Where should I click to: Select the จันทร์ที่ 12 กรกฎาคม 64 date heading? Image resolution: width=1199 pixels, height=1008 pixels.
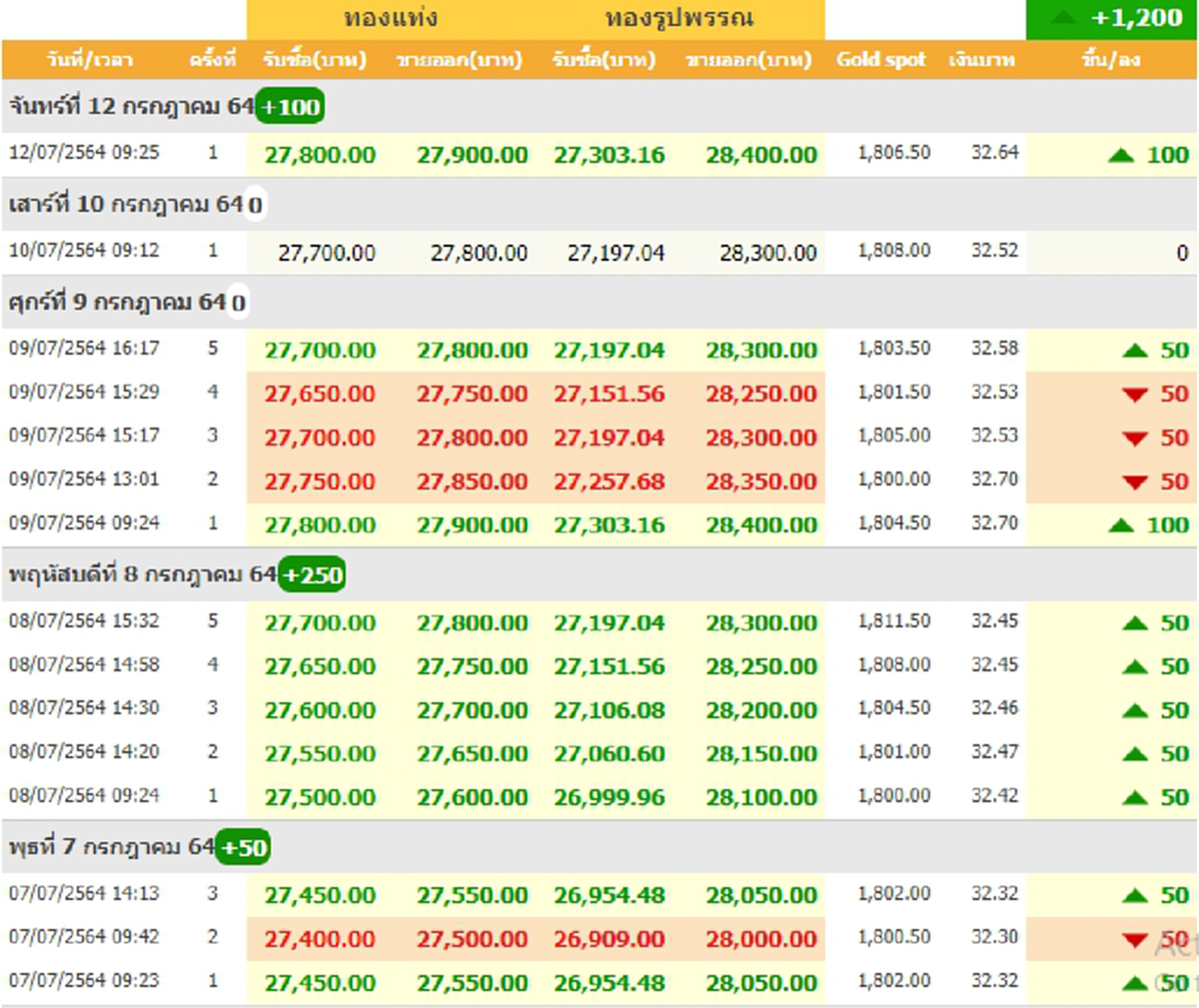(x=132, y=106)
